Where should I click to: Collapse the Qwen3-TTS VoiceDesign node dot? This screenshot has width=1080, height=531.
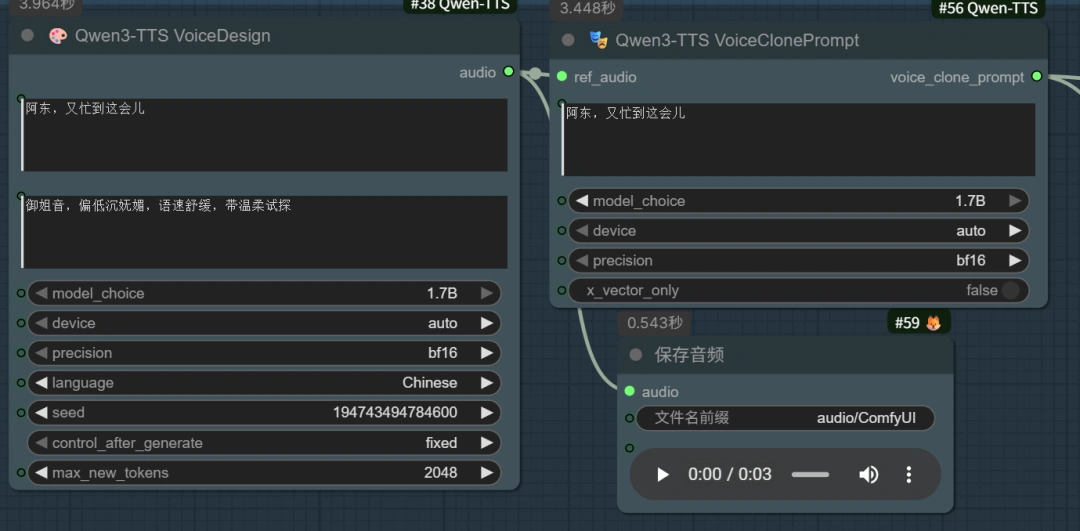pyautogui.click(x=28, y=36)
